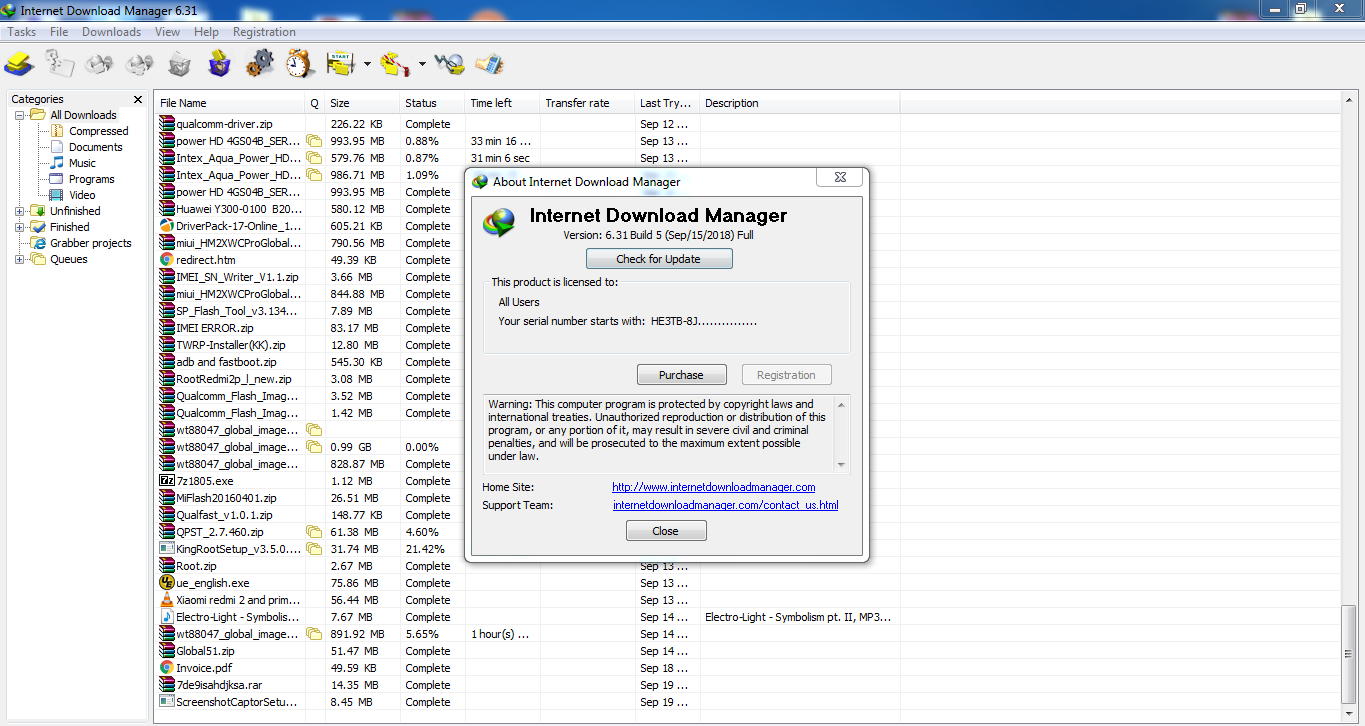Viewport: 1365px width, 726px height.
Task: Click the icon beside DriverPack-17-Online
Action: pyautogui.click(x=167, y=226)
